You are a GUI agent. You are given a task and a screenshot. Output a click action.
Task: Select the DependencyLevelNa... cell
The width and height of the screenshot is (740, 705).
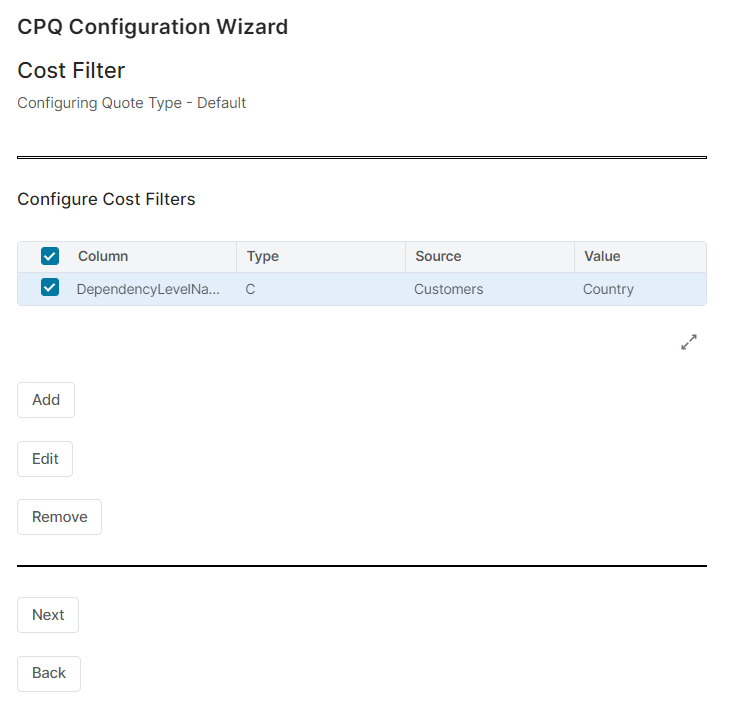tap(148, 289)
